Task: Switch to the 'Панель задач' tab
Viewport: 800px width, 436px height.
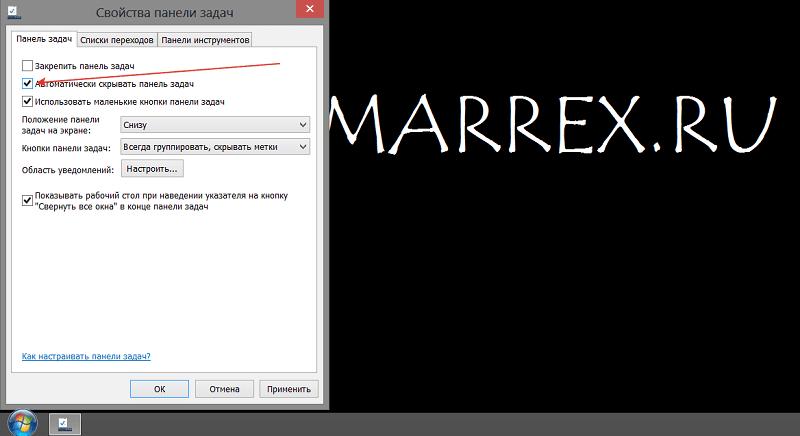Action: coord(44,39)
